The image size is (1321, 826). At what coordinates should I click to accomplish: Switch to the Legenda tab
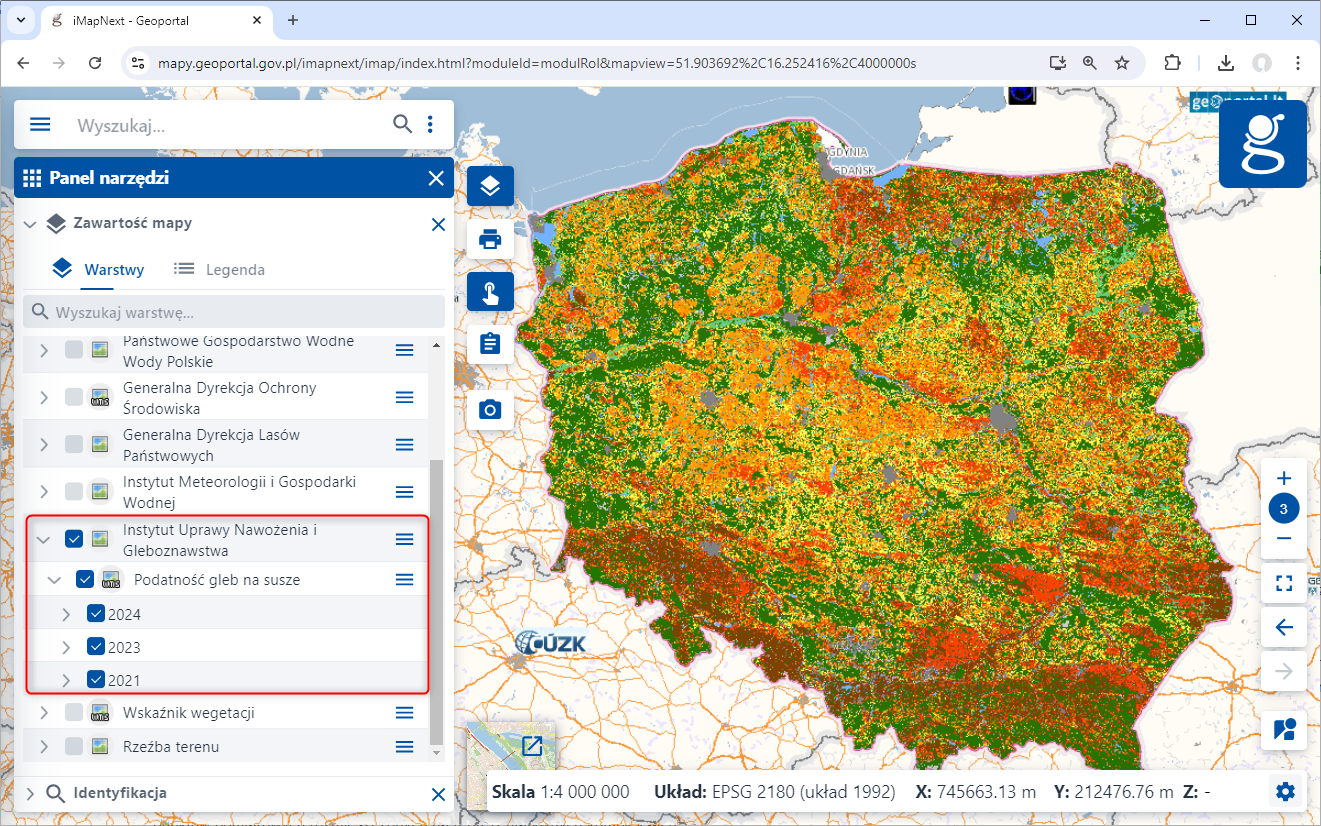pyautogui.click(x=219, y=269)
